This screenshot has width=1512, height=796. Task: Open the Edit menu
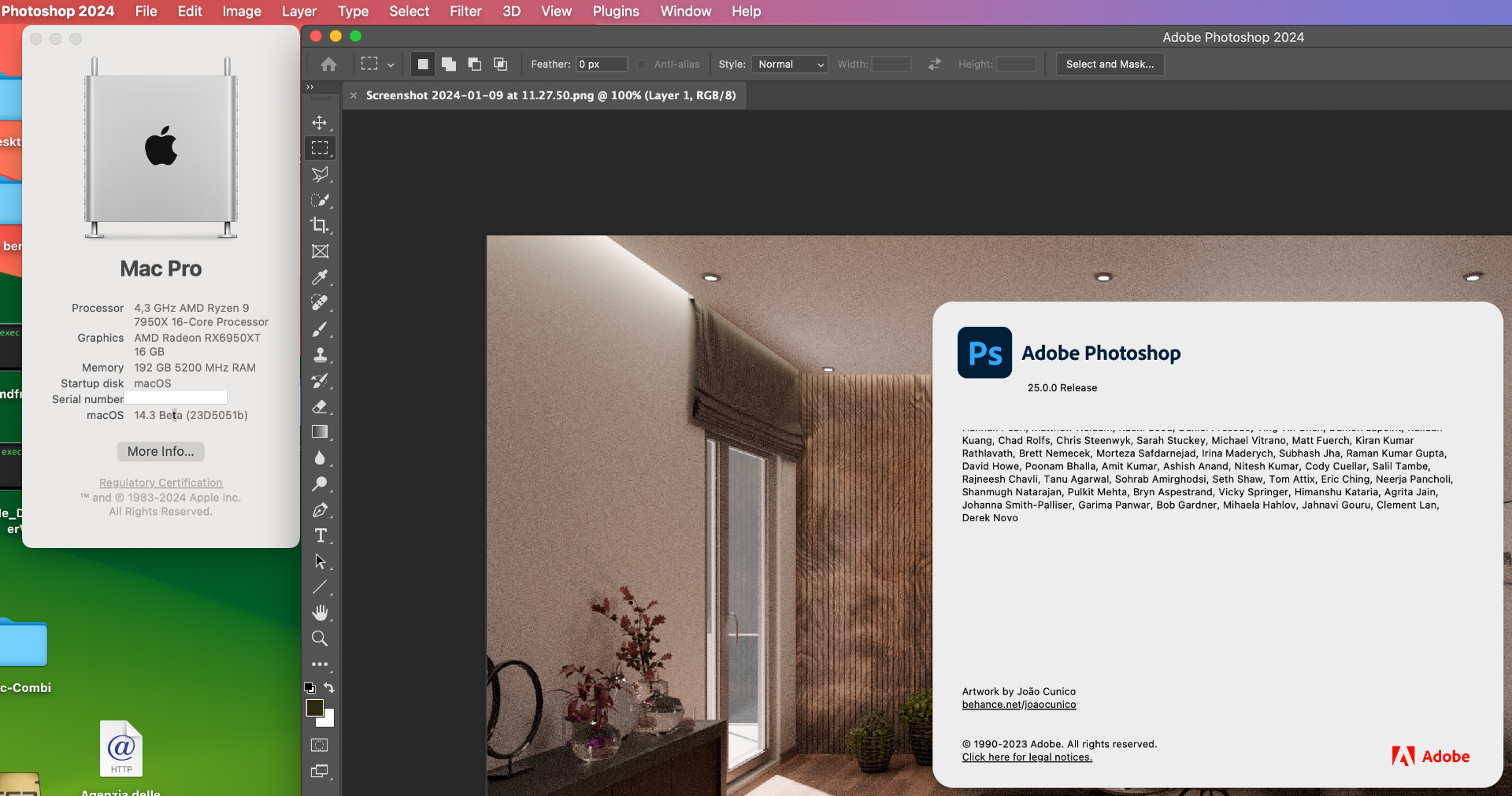click(x=190, y=11)
